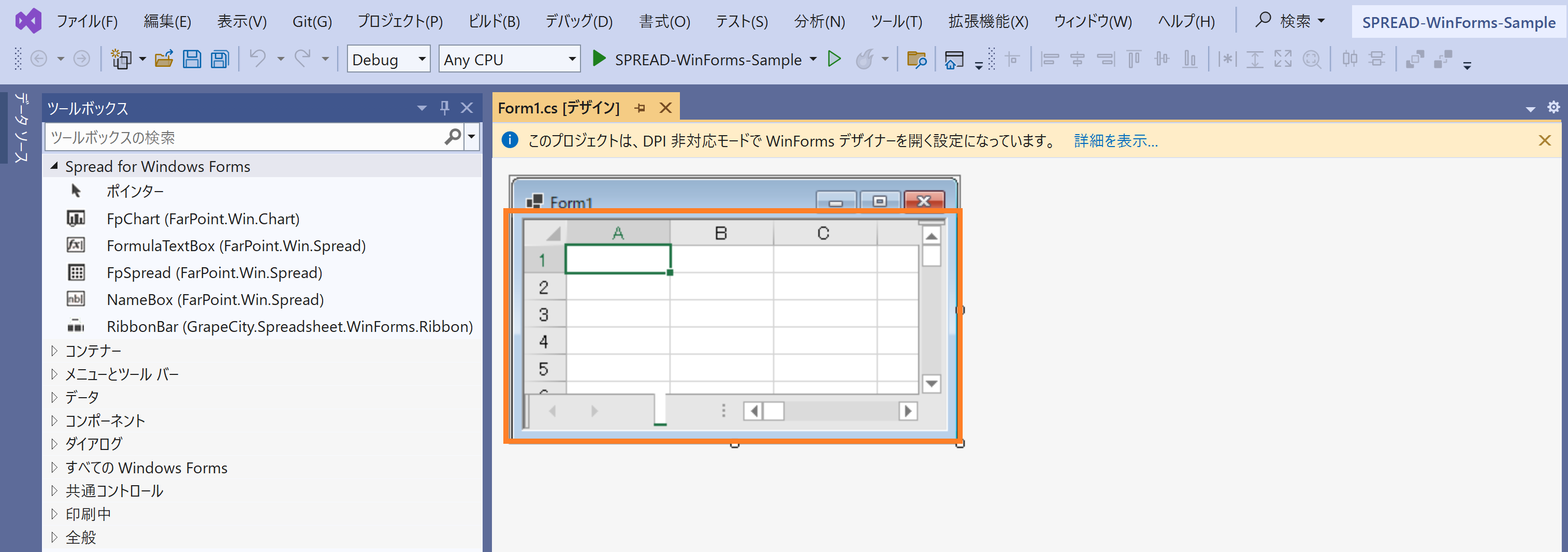This screenshot has width=1568, height=552.
Task: Open designer settings gear icon
Action: click(x=1554, y=107)
